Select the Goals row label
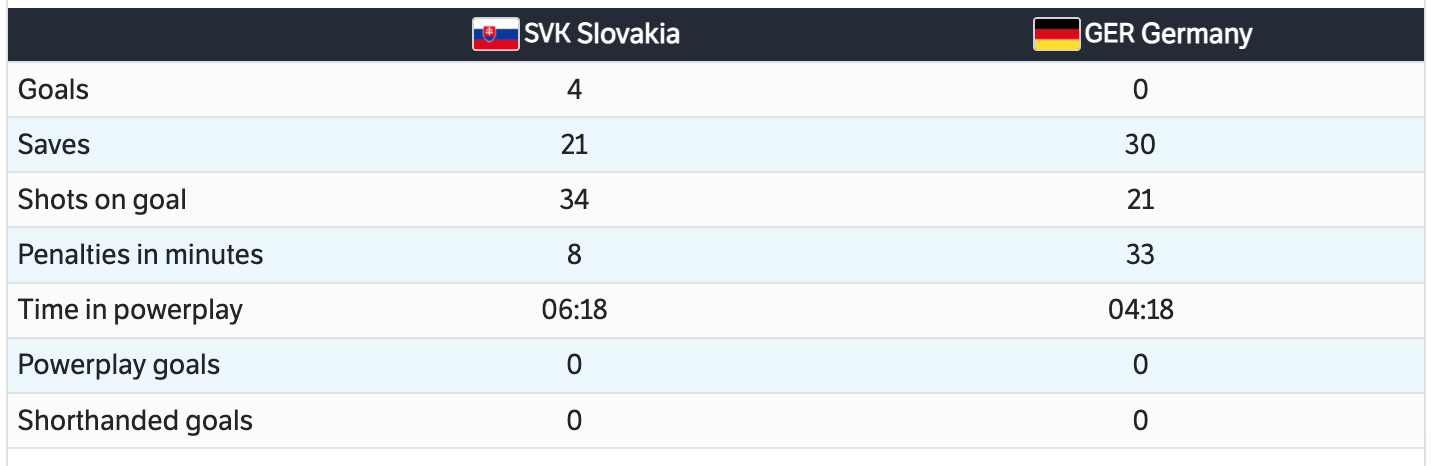The height and width of the screenshot is (466, 1431). click(54, 90)
